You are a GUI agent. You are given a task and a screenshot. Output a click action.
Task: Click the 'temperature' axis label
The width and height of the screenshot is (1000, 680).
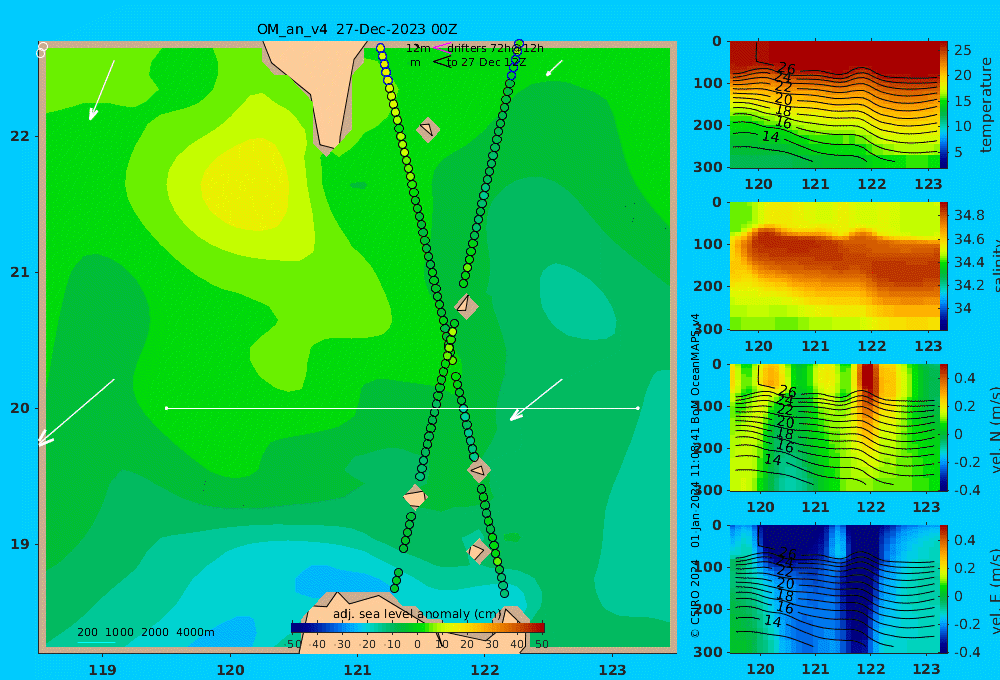click(986, 105)
